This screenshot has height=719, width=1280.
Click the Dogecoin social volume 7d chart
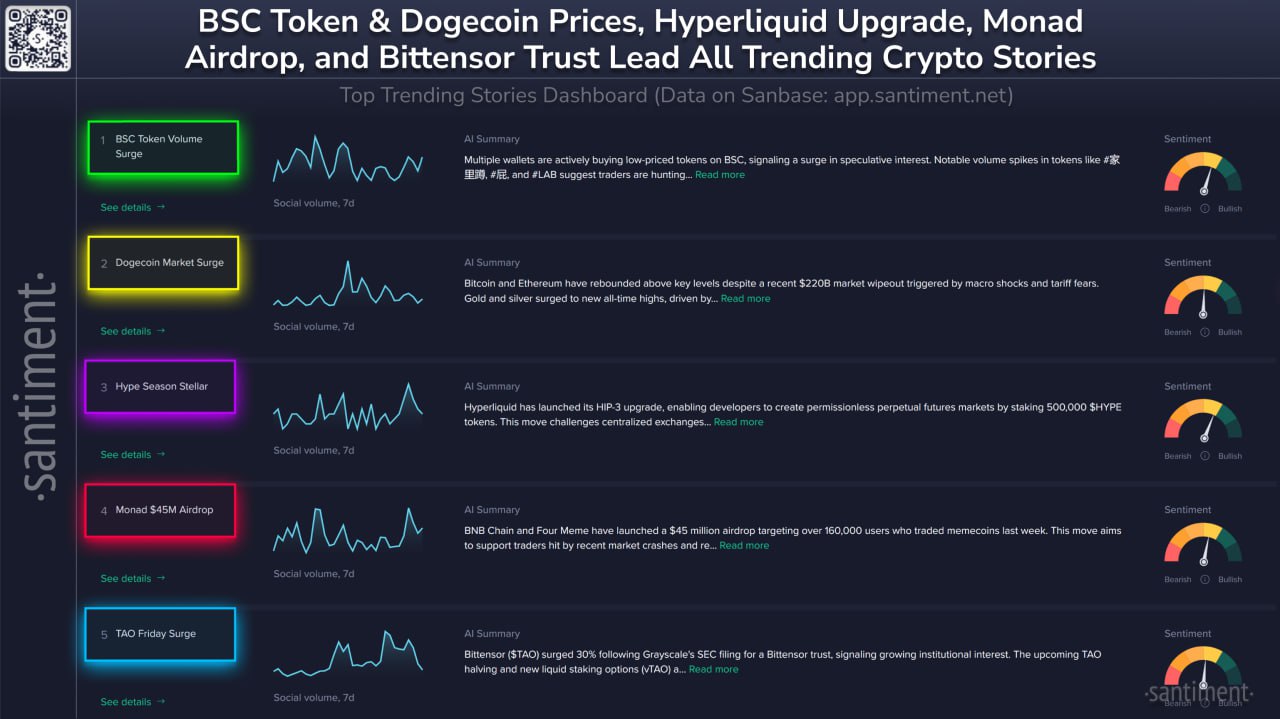tap(348, 285)
